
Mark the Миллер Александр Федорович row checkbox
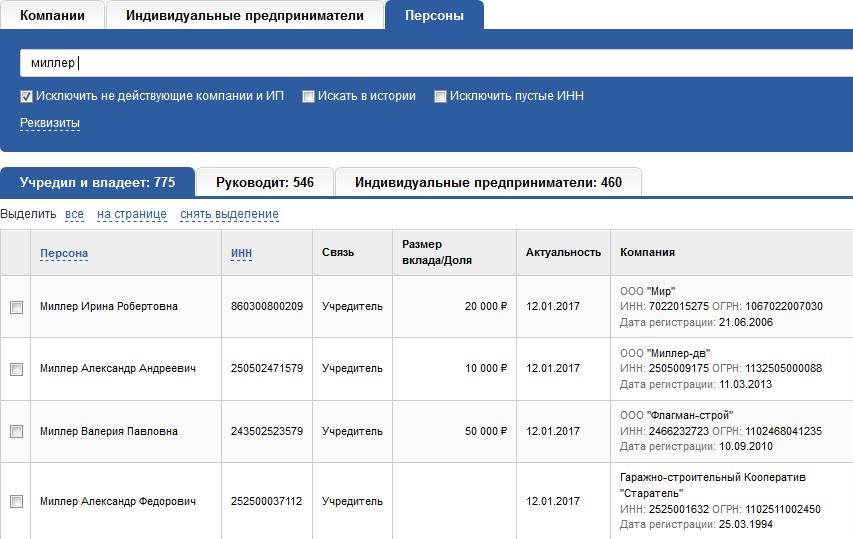(16, 501)
